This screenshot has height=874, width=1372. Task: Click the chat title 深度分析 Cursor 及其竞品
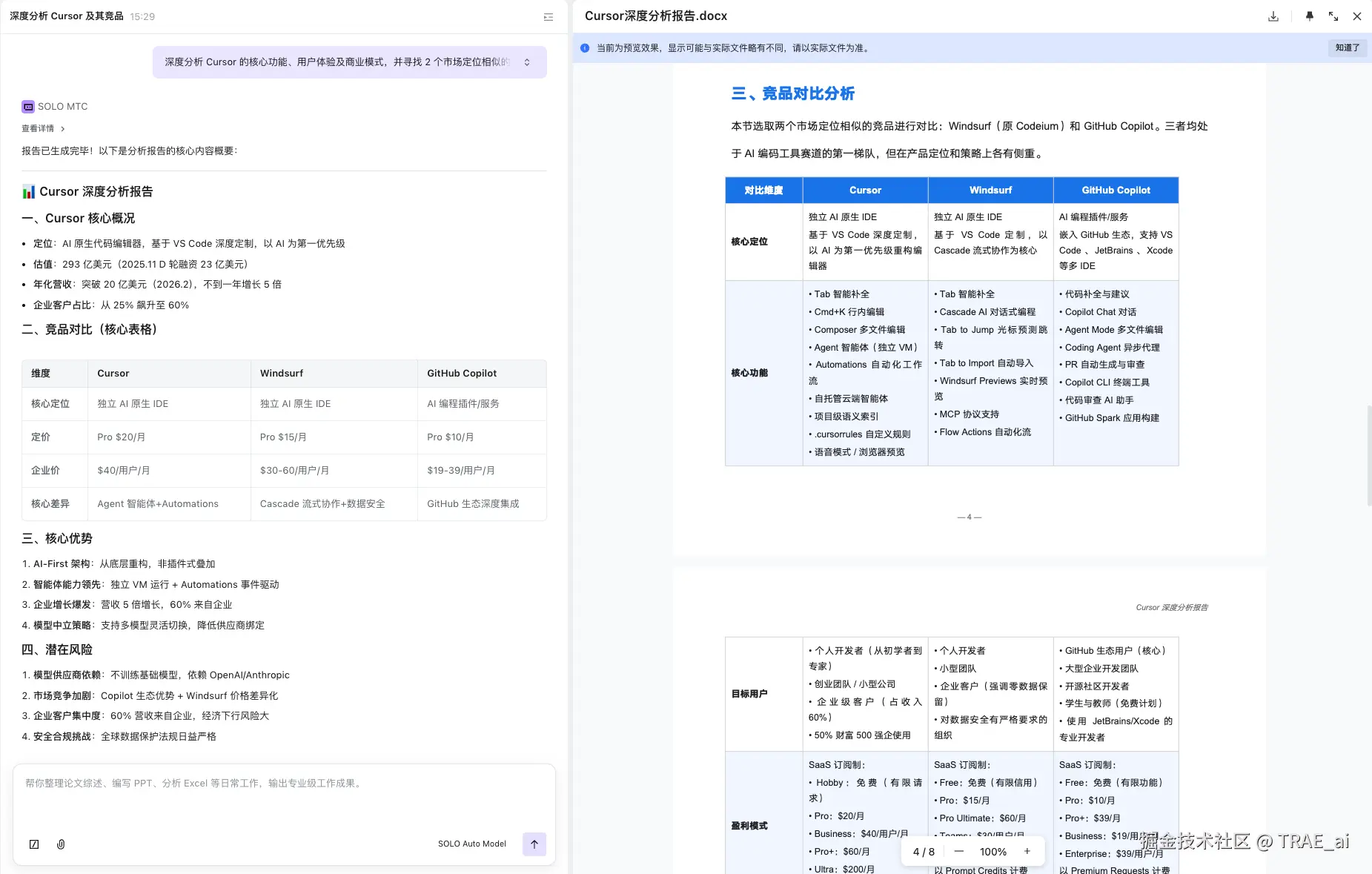coord(67,16)
